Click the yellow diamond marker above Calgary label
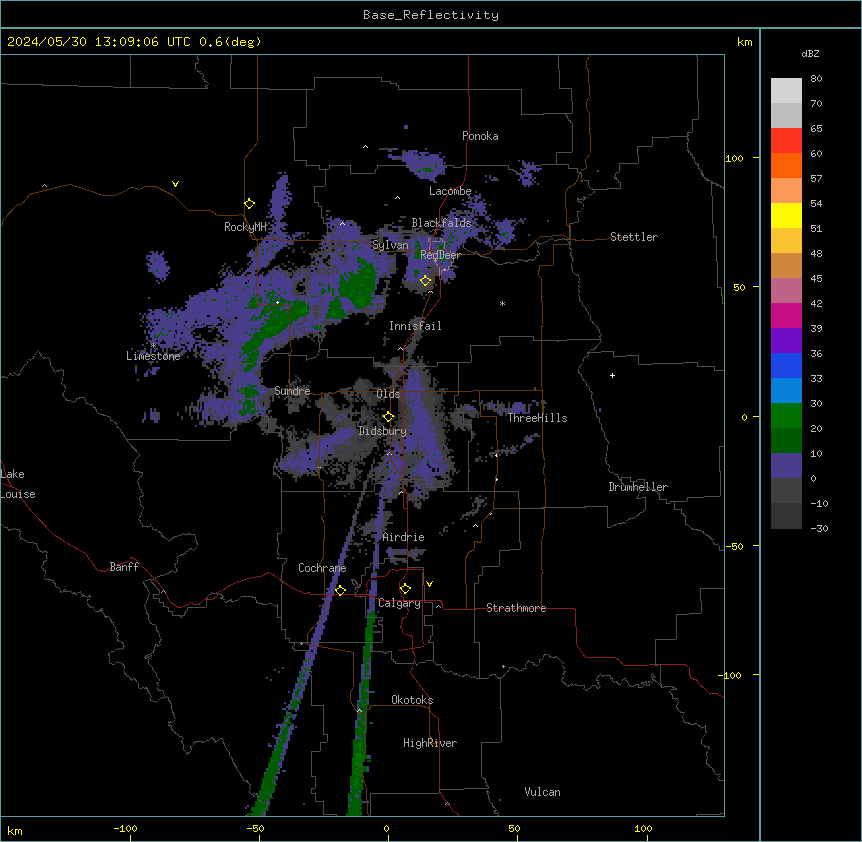 405,589
